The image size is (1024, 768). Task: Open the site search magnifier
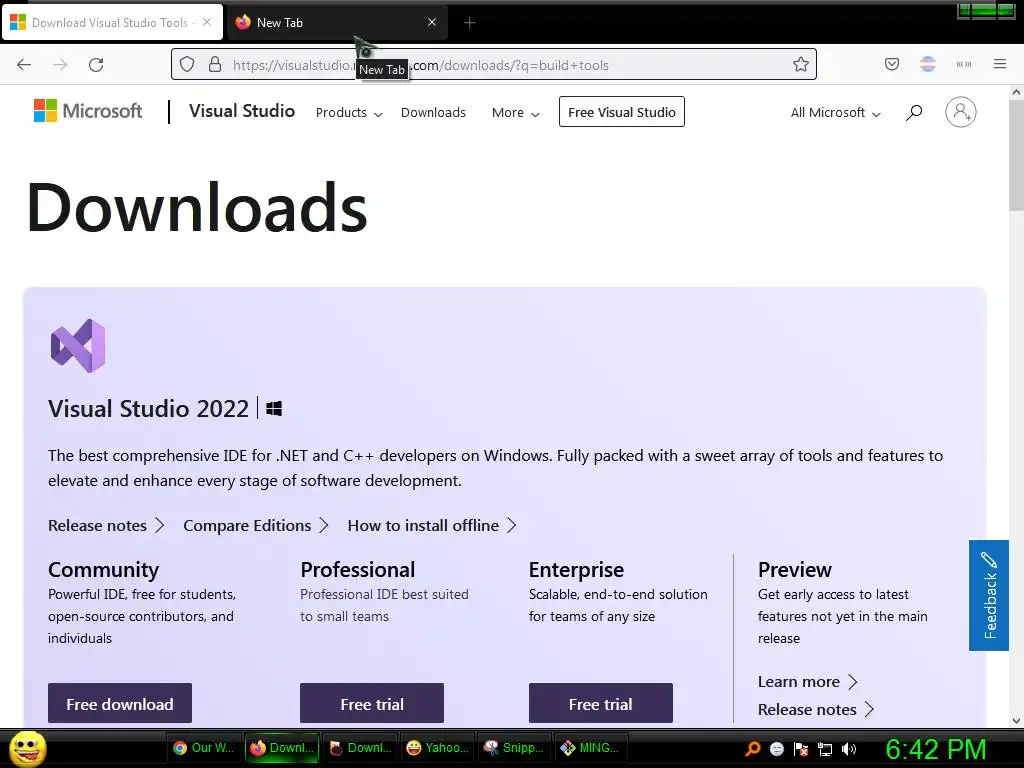(x=914, y=112)
